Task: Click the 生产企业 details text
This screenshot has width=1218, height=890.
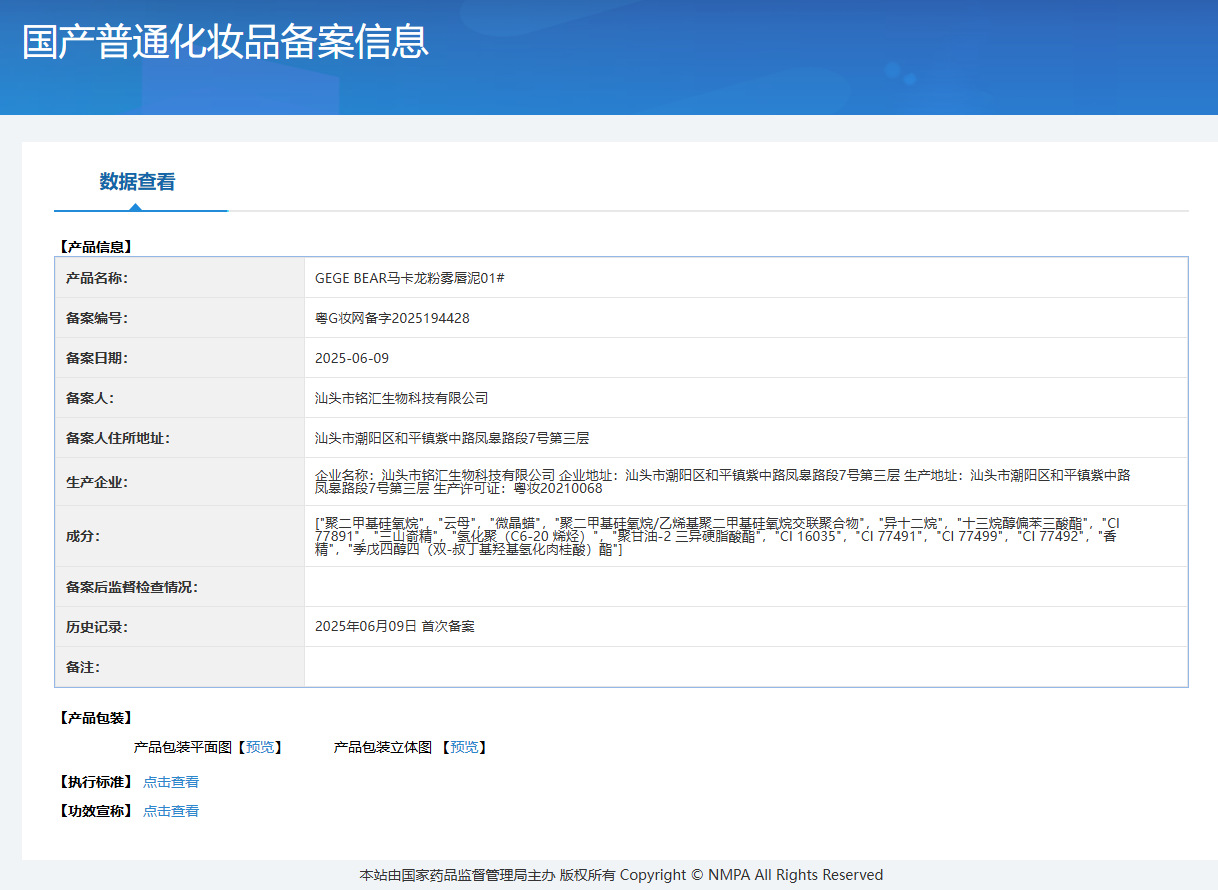Action: click(x=723, y=482)
